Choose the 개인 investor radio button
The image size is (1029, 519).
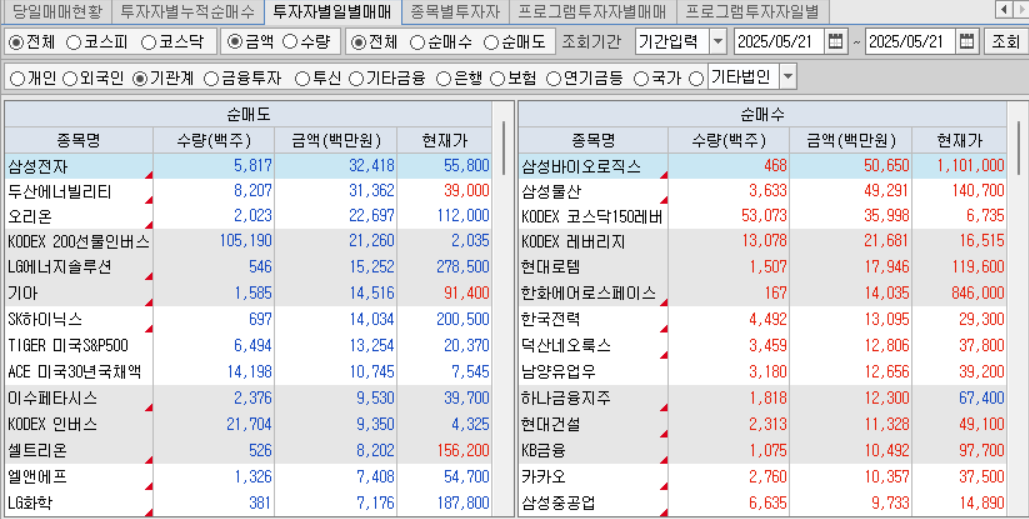coord(17,79)
